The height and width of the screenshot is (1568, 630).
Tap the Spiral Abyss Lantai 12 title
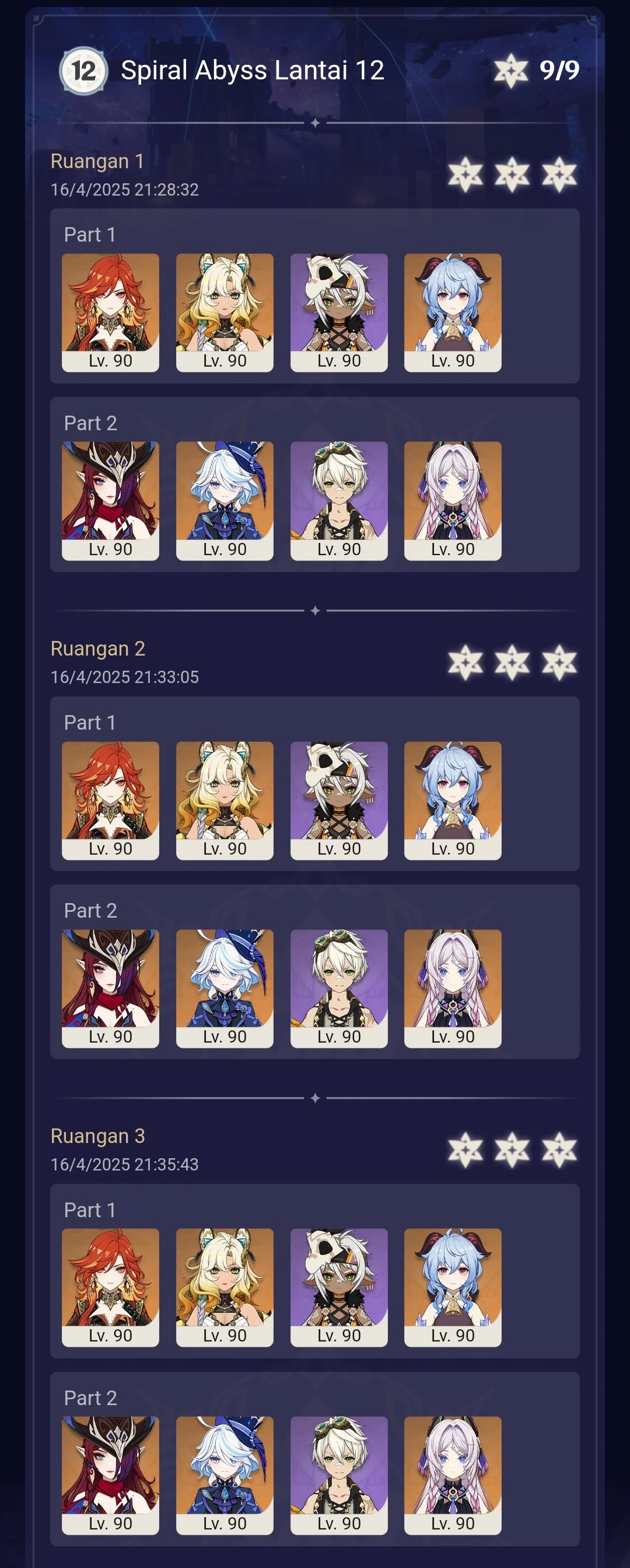pyautogui.click(x=253, y=71)
